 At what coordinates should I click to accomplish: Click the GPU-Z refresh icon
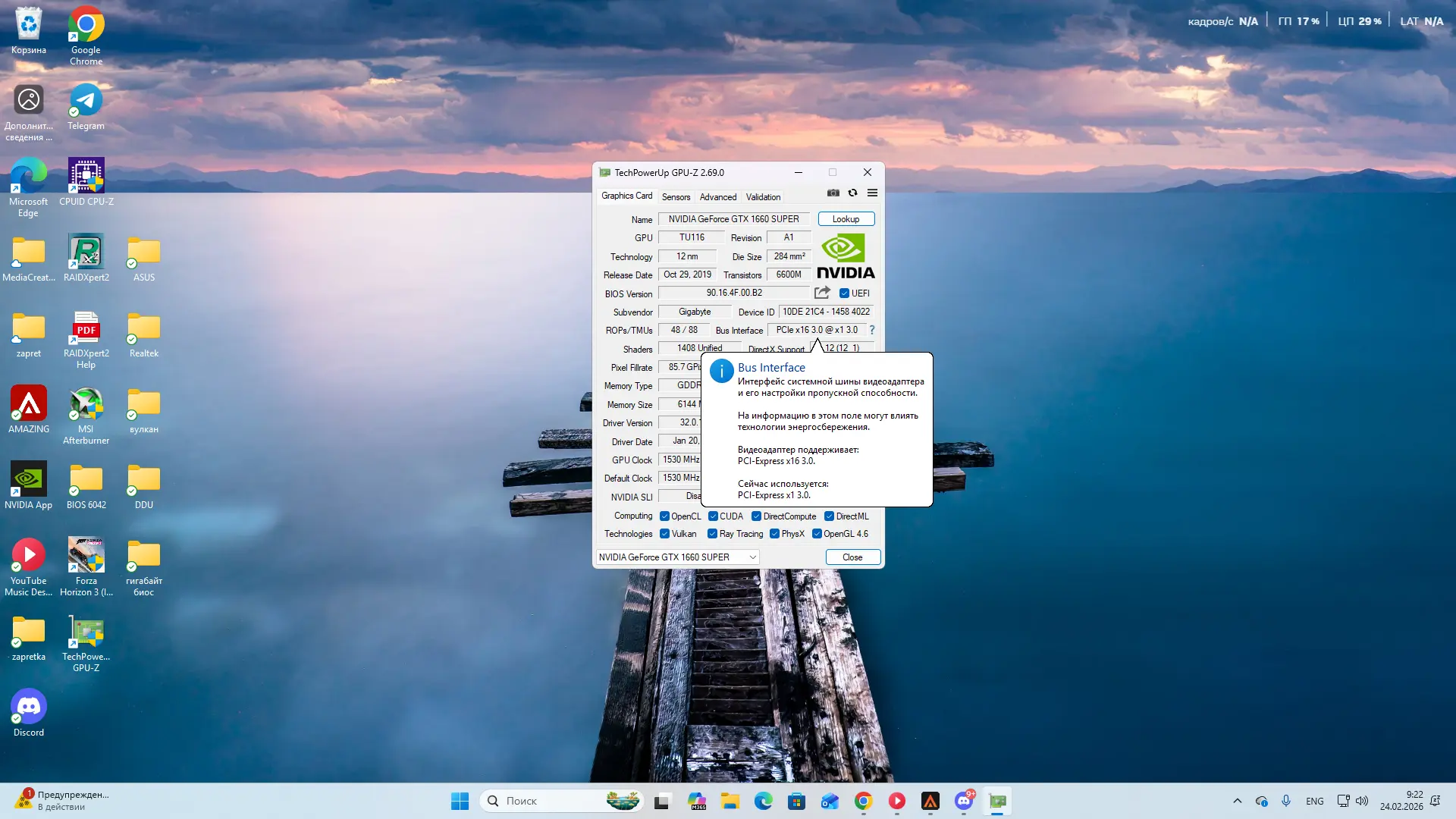coord(853,193)
